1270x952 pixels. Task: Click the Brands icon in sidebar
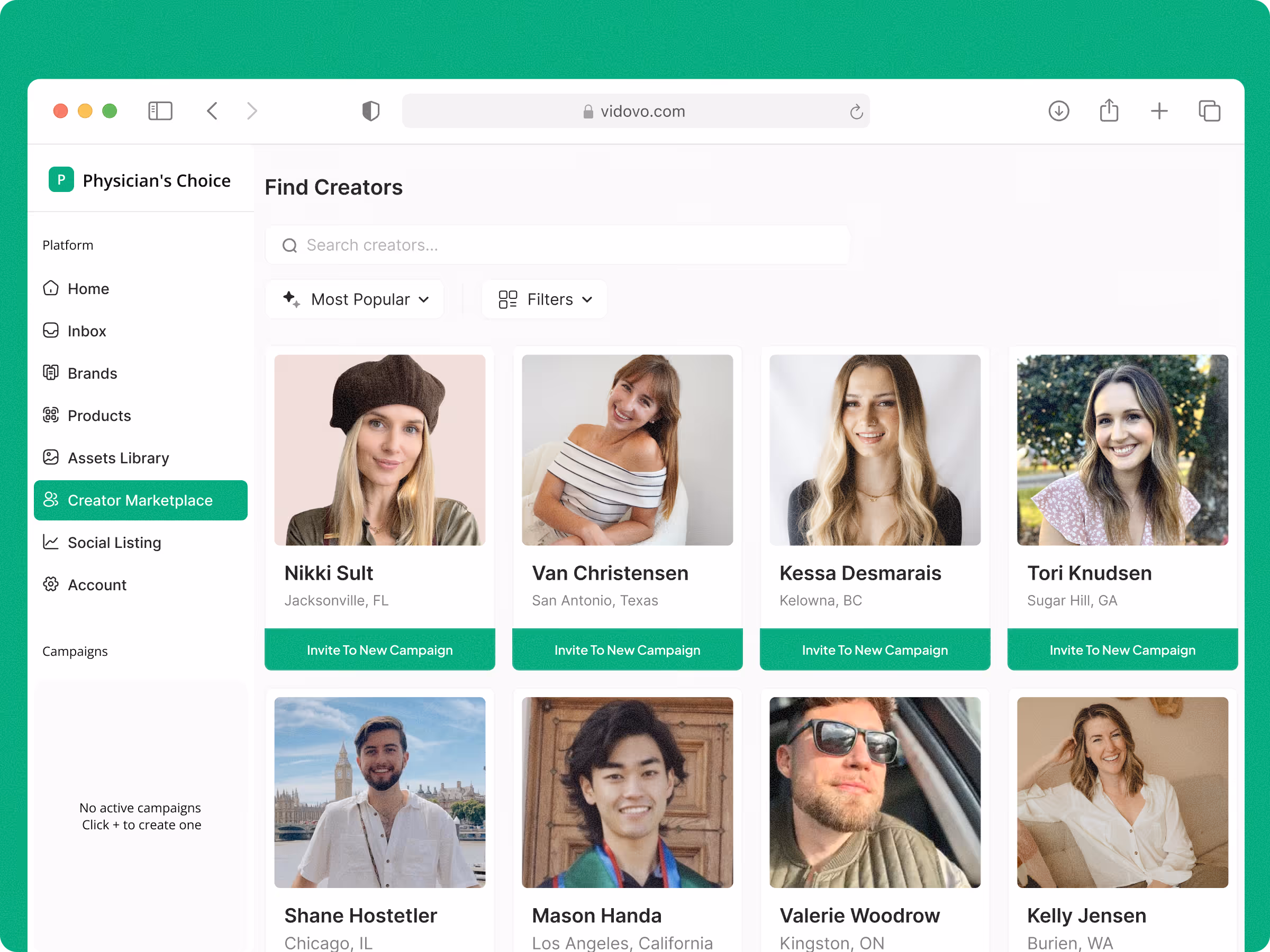[x=51, y=373]
